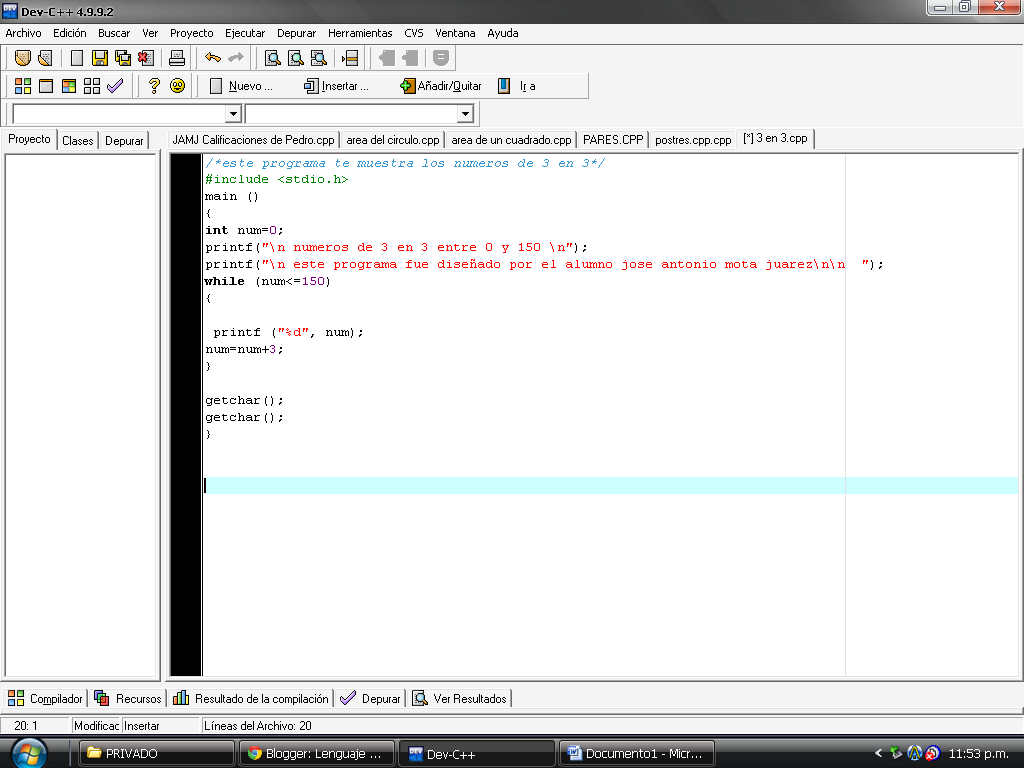Start debugging with the Debug checkmark icon
The width and height of the screenshot is (1024, 768).
point(113,85)
